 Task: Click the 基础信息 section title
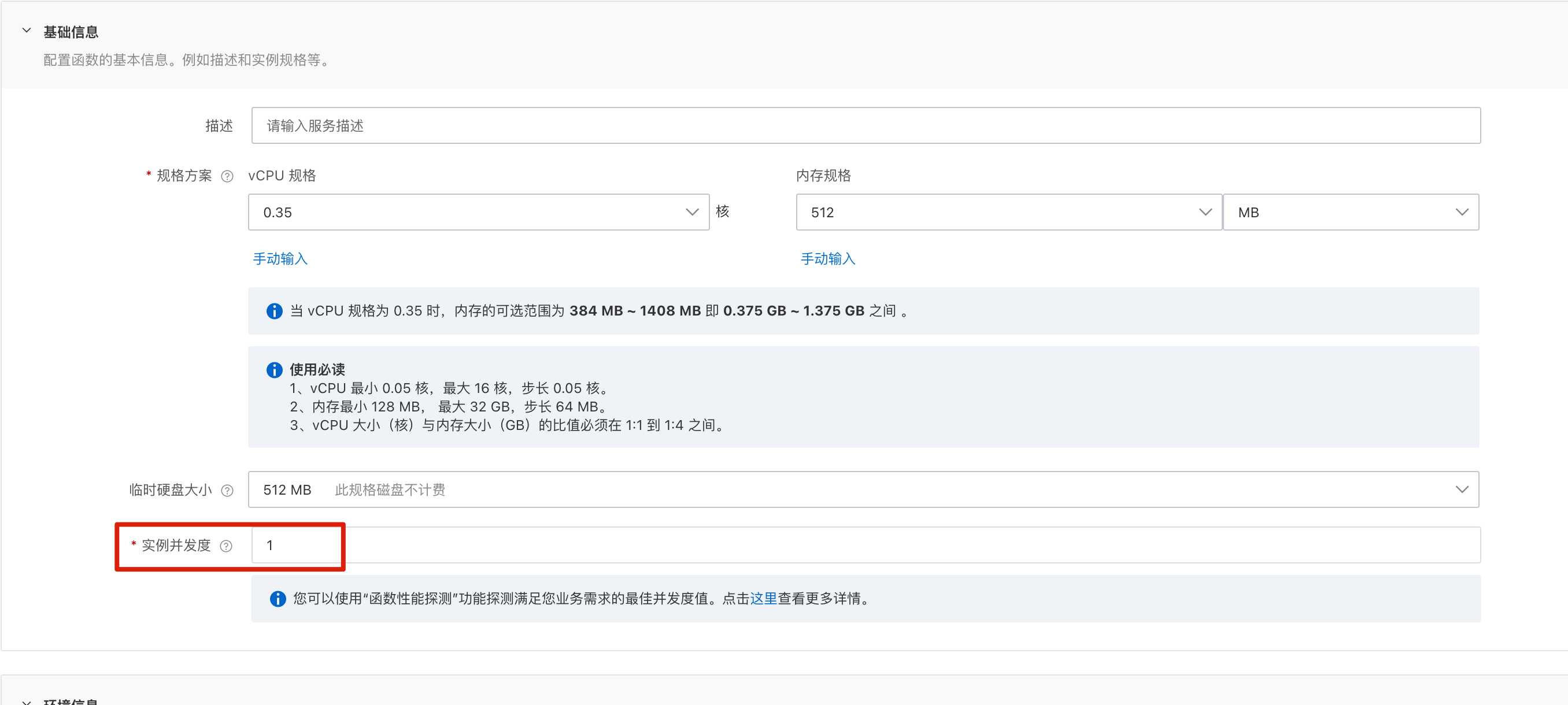pyautogui.click(x=71, y=32)
